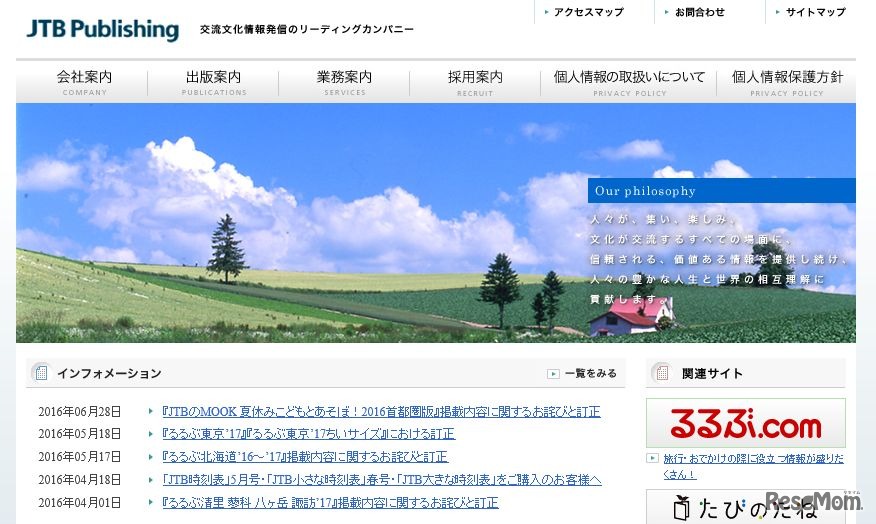This screenshot has width=876, height=524.
Task: Open the るるぶ東京'17 correction notice
Action: (308, 434)
